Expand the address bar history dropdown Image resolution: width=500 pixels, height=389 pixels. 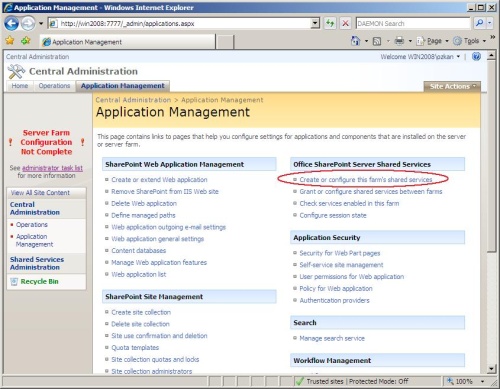click(315, 23)
